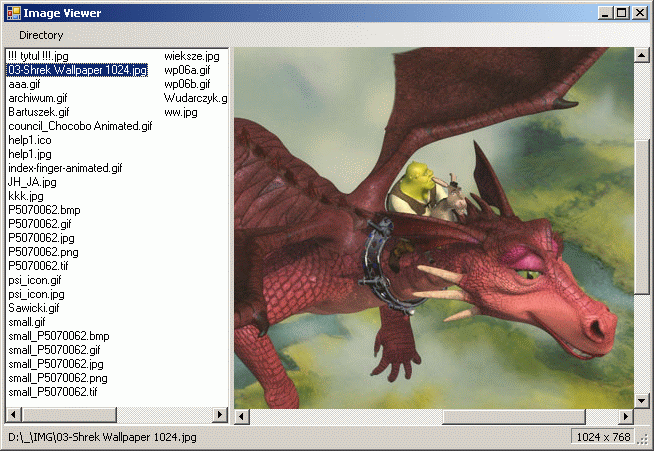654x451 pixels.
Task: Click image pane horizontal scrollbar thumb
Action: tap(514, 416)
